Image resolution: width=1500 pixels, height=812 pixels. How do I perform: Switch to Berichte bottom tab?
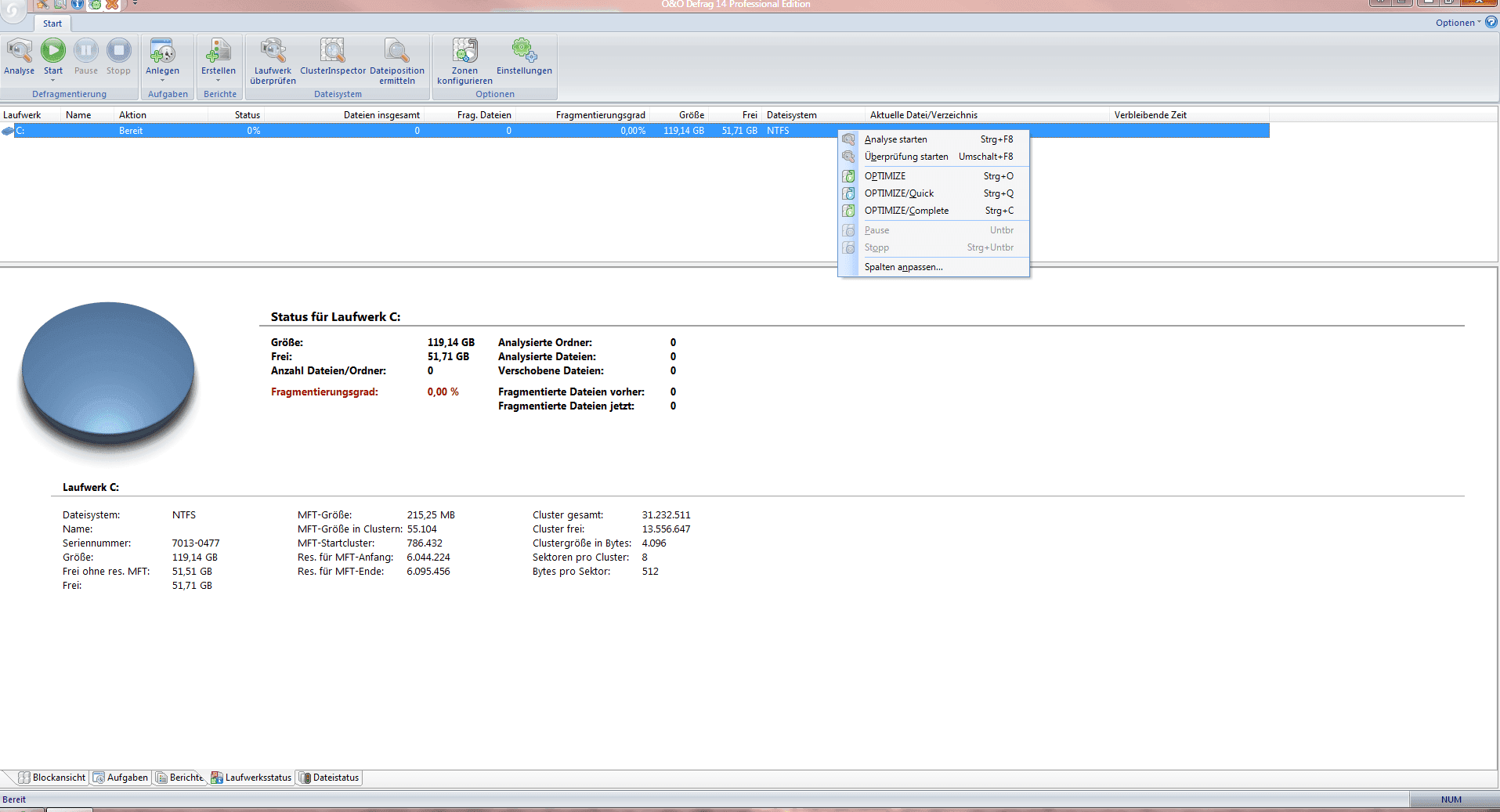[x=179, y=778]
